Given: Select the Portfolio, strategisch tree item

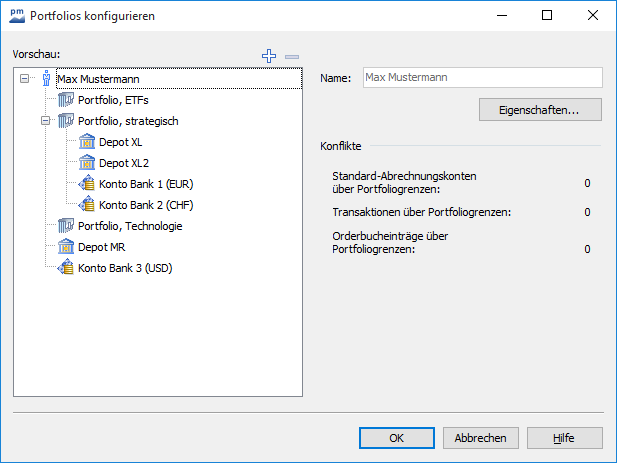Looking at the screenshot, I should pos(128,121).
